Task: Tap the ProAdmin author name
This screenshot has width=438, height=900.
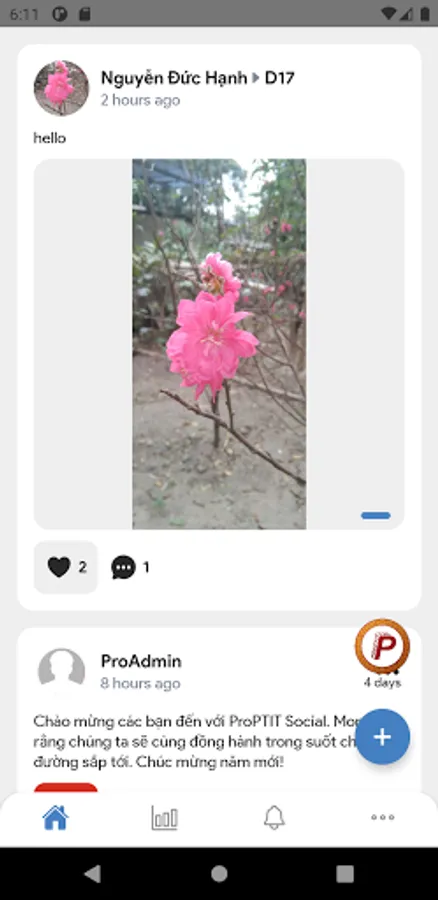Action: tap(141, 661)
